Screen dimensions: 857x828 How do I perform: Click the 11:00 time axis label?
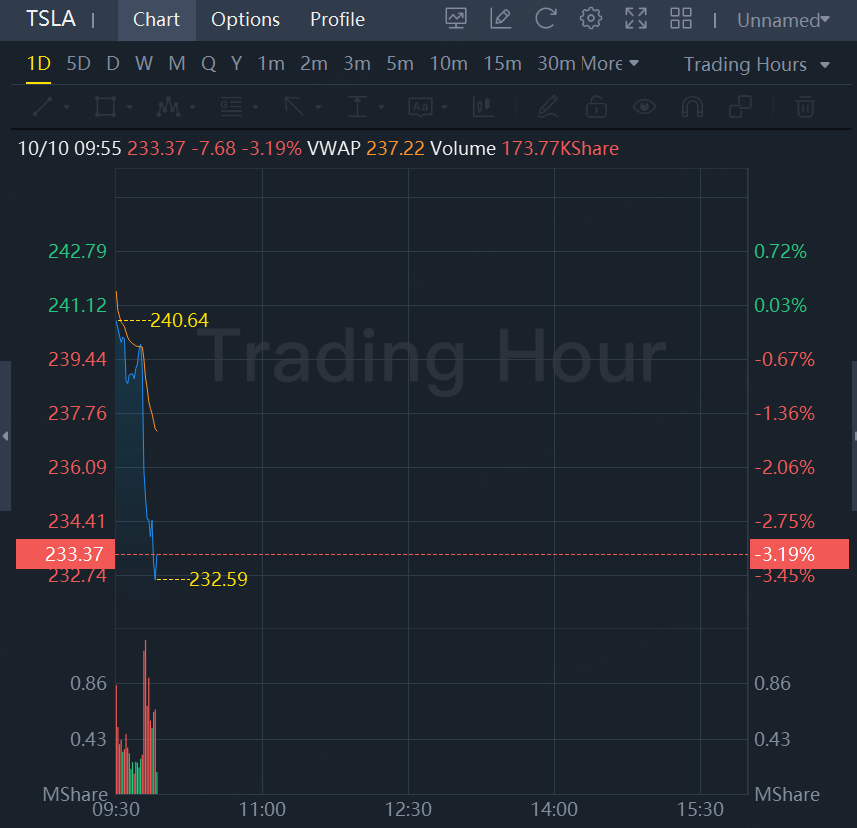point(262,809)
